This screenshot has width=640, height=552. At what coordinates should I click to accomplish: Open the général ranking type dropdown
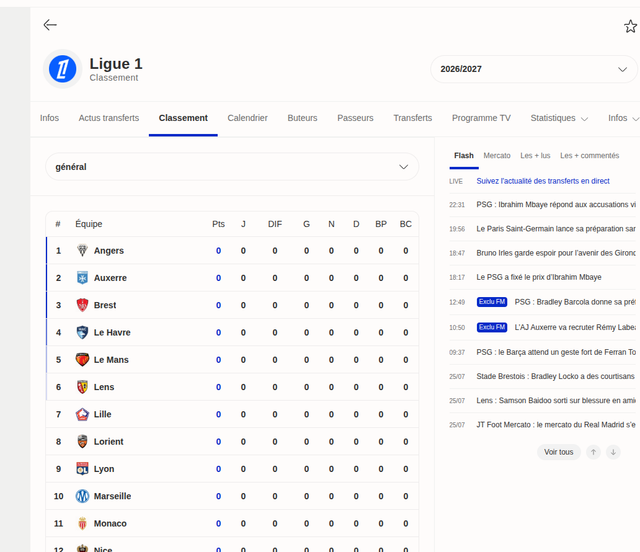click(232, 167)
